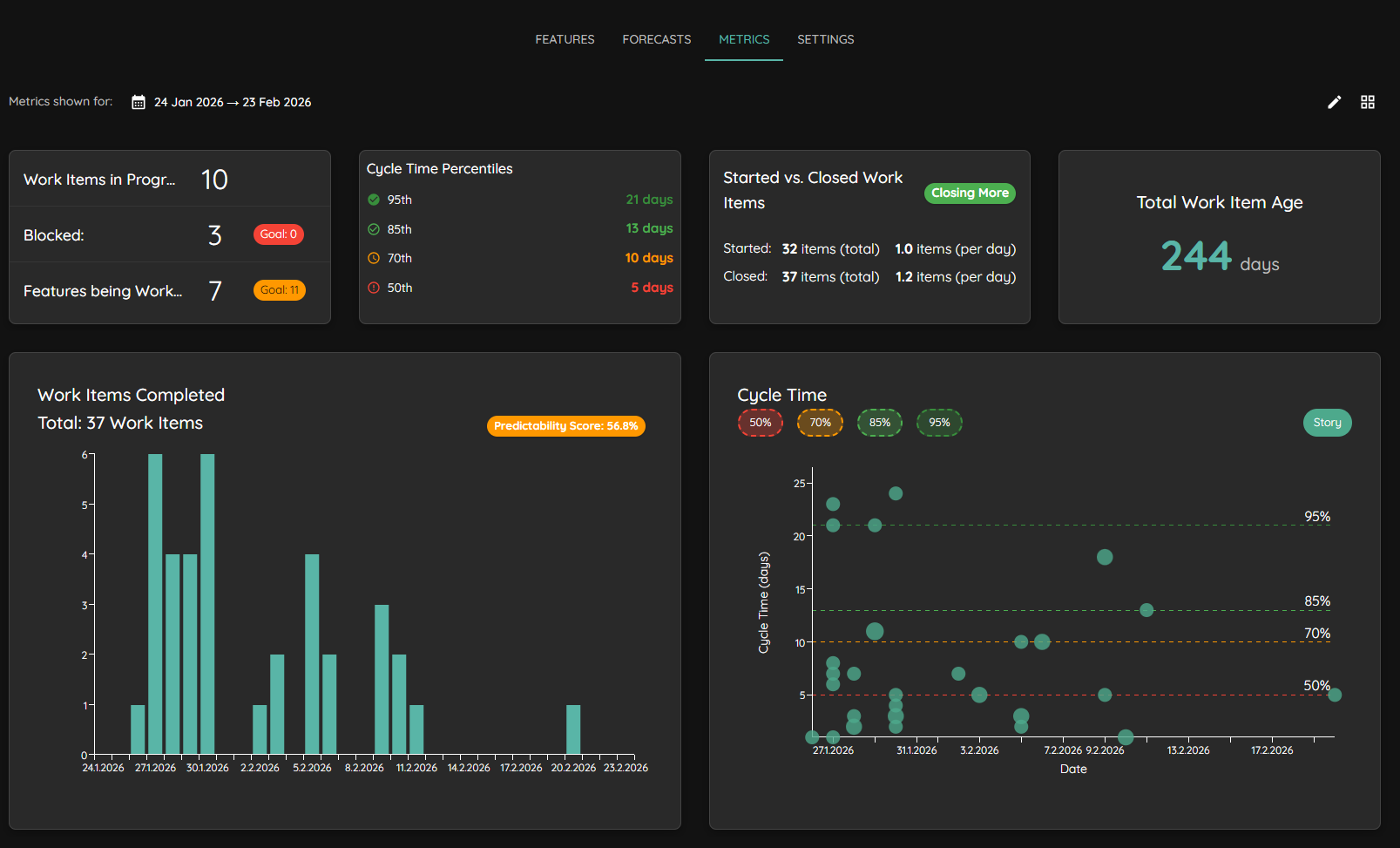This screenshot has width=1400, height=848.
Task: Click the 70% line label on scatter chart
Action: tap(1317, 634)
